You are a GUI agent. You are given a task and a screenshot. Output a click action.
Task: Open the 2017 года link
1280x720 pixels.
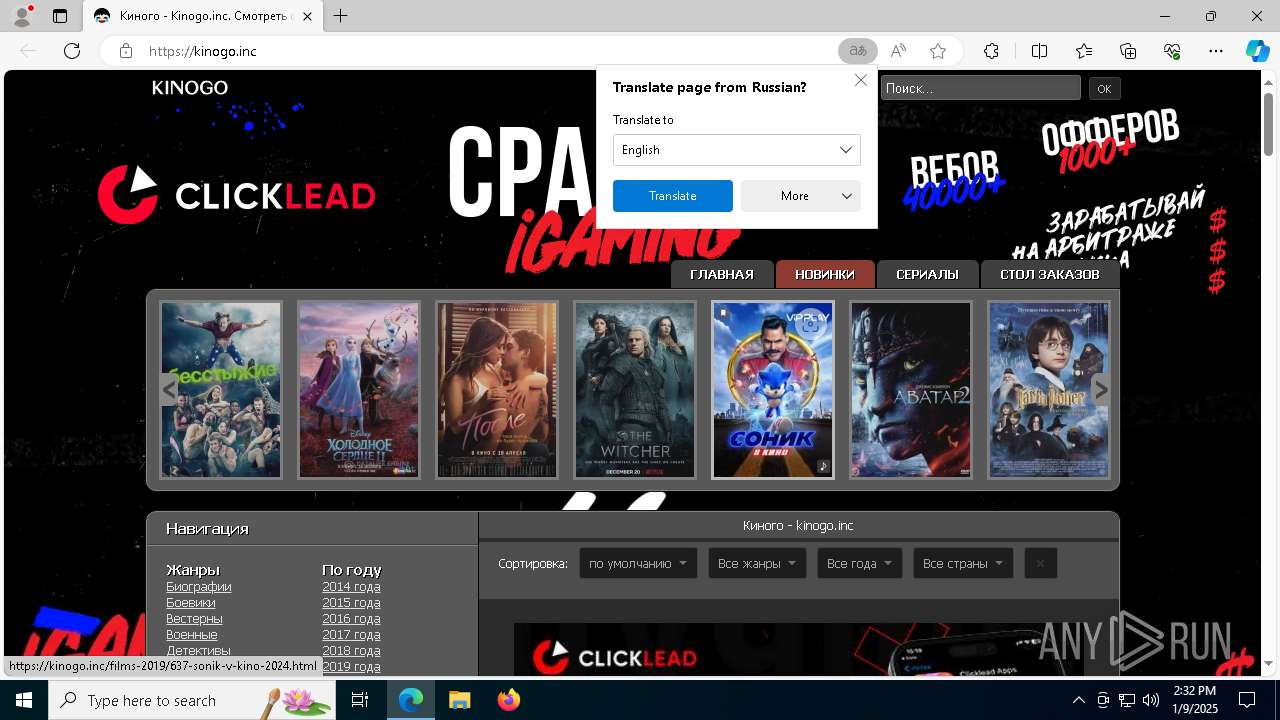[351, 635]
